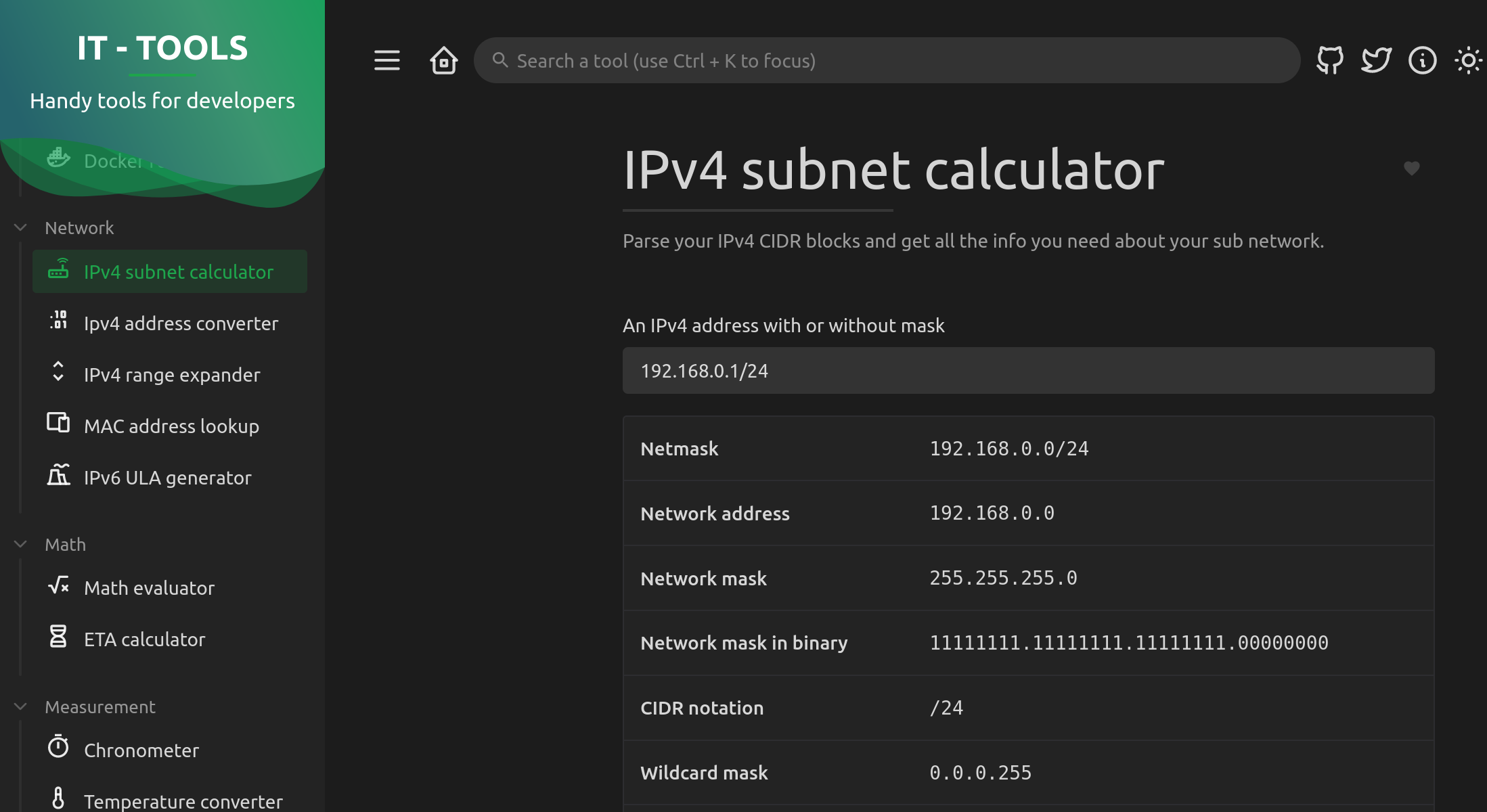Viewport: 1487px width, 812px height.
Task: Focus the Search a tool field
Action: pos(887,60)
